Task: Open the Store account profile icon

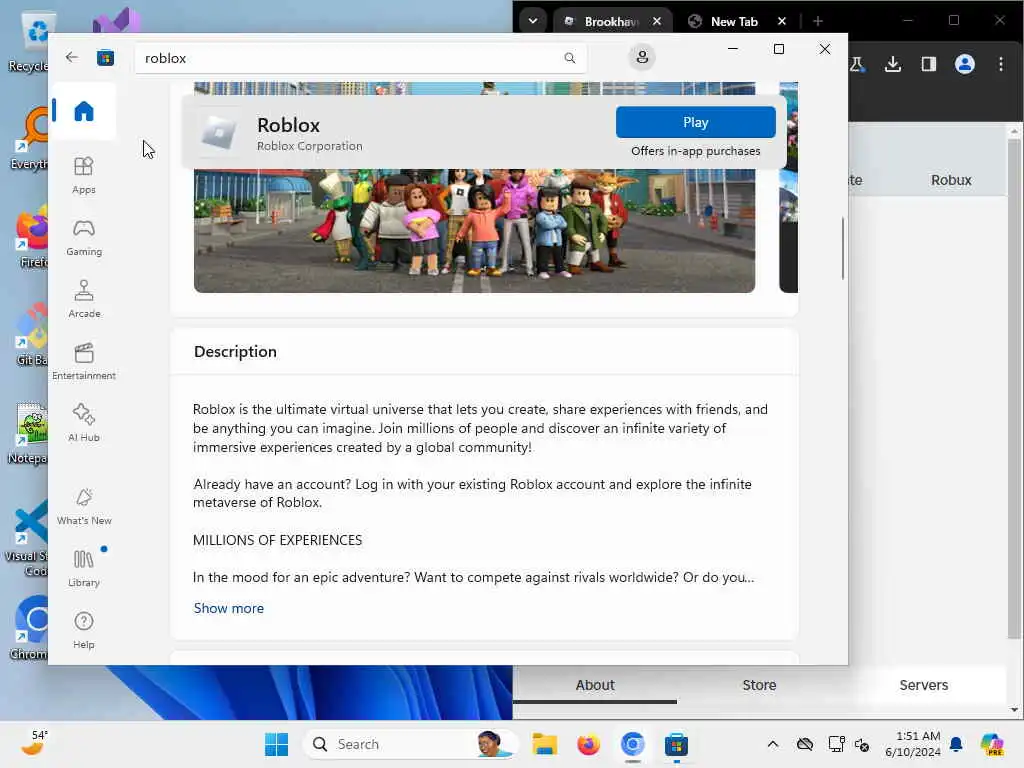Action: click(x=642, y=57)
